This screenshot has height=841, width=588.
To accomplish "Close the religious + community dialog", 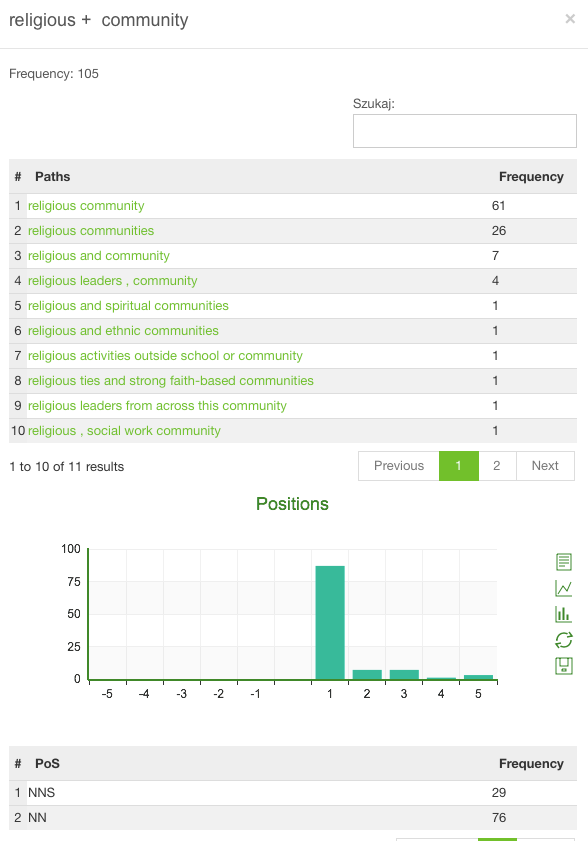I will (x=570, y=19).
